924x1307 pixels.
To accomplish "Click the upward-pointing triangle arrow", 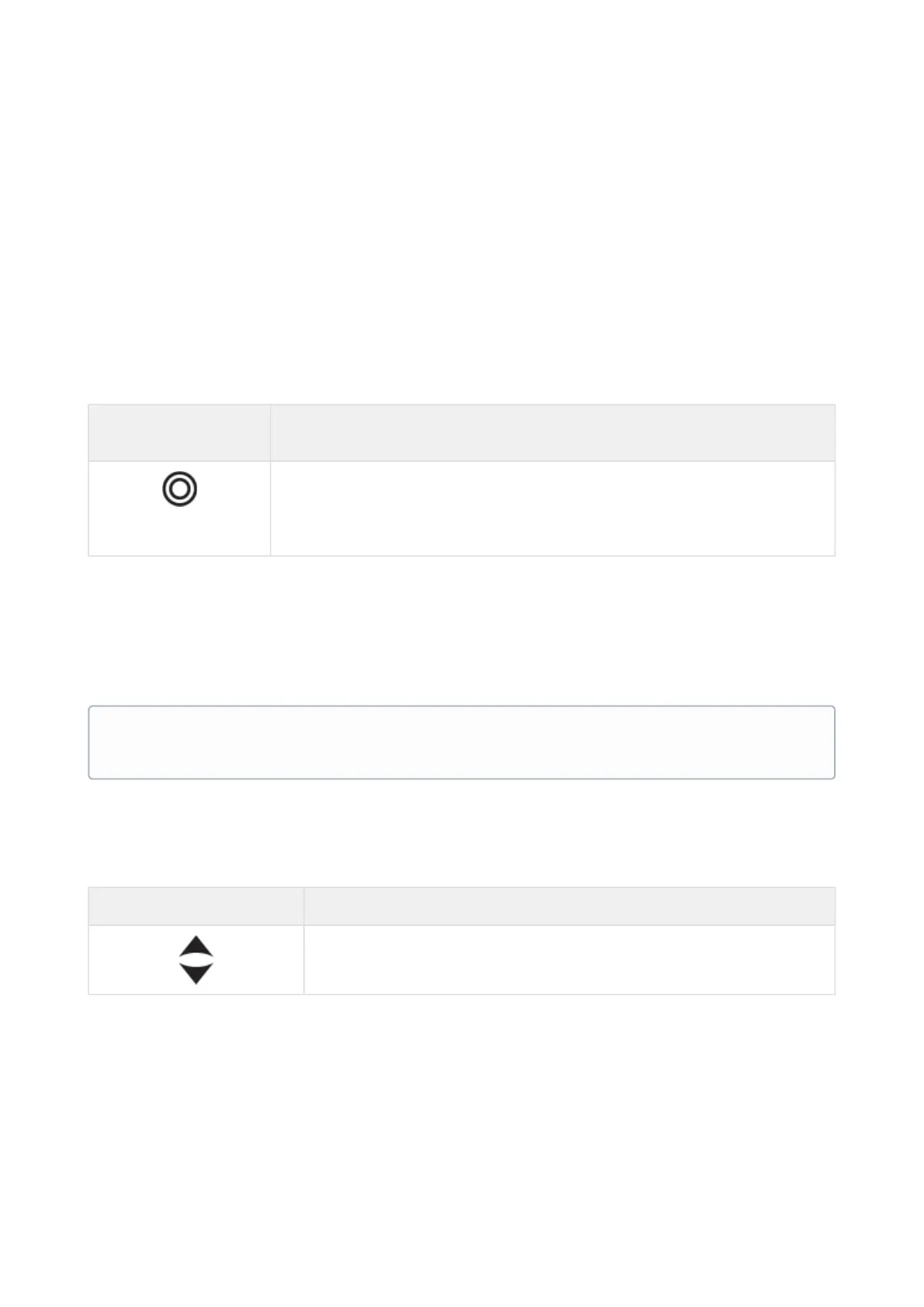I will pos(196,947).
